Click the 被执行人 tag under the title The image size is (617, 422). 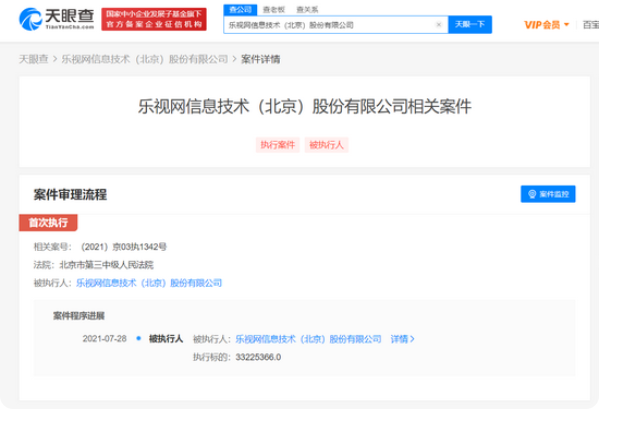[x=325, y=145]
